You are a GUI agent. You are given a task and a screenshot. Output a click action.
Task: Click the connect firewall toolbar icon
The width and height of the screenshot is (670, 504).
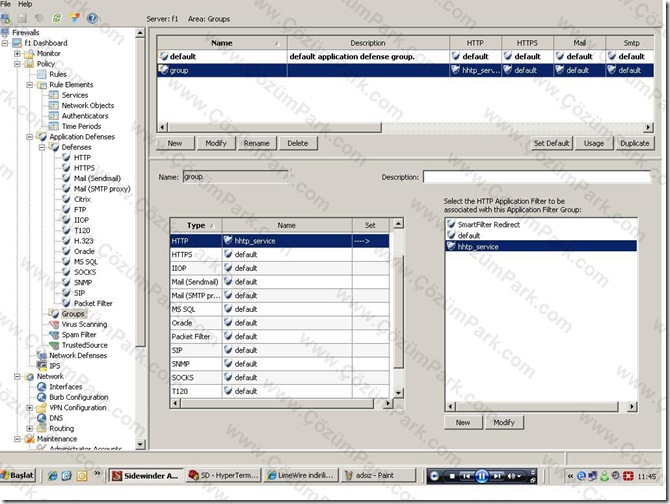[5, 18]
